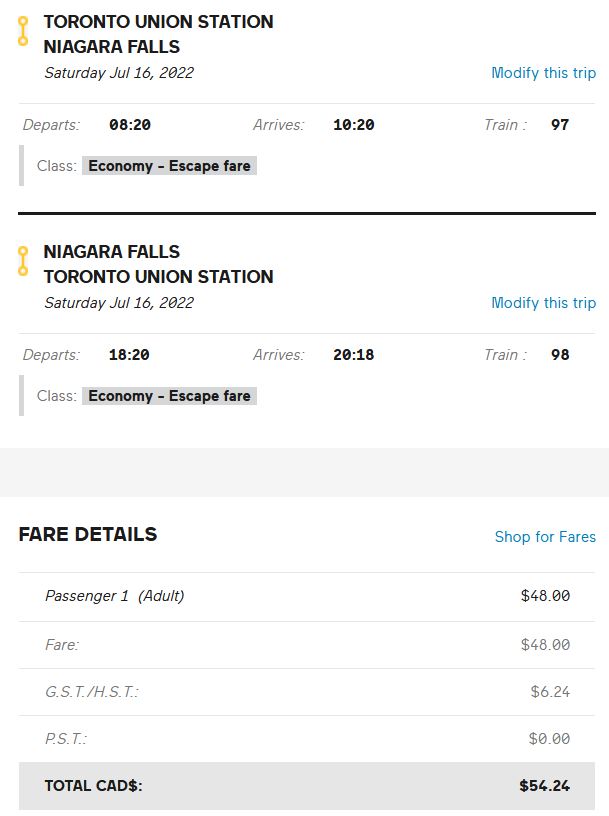Click the G.S.T./H.S.T. amount of $6.24
This screenshot has height=816, width=609.
550,692
